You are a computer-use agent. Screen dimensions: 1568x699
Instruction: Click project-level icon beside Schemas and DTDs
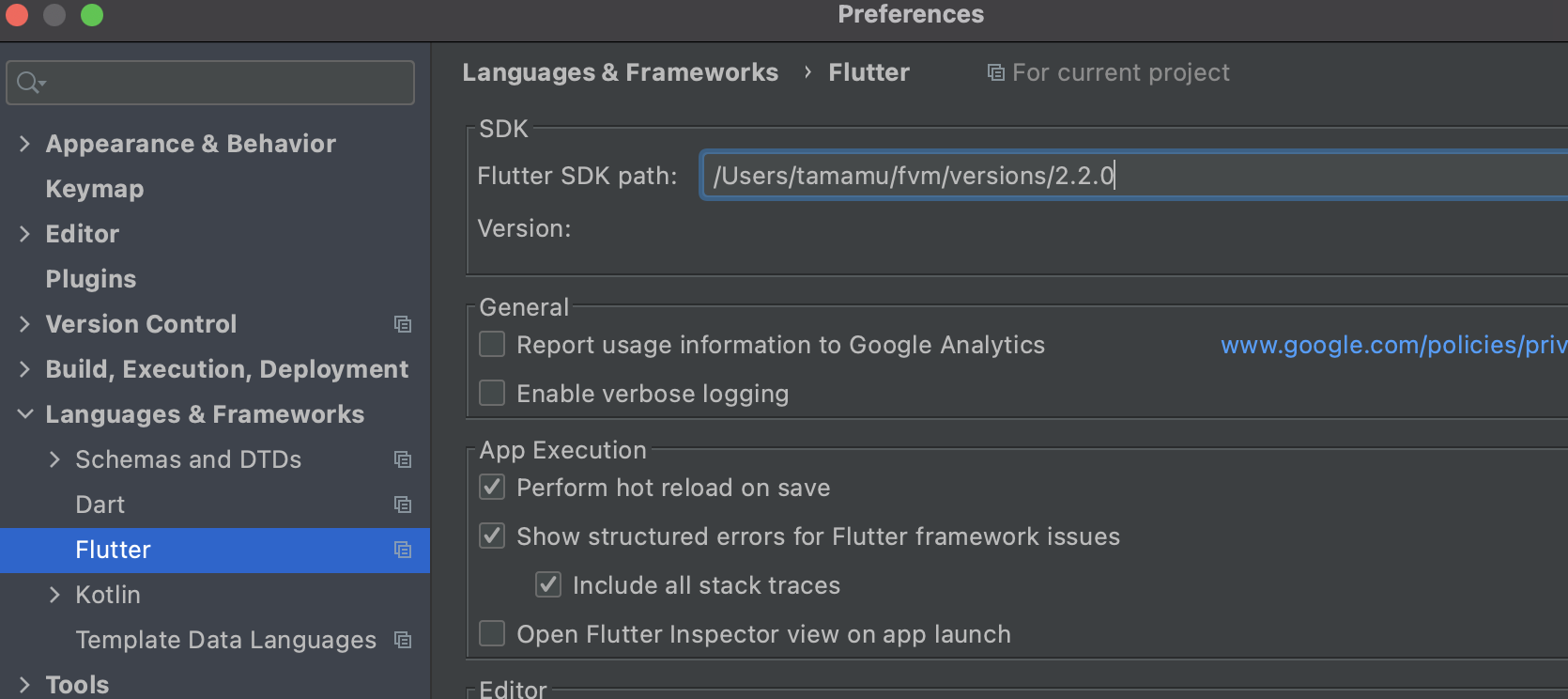403,459
